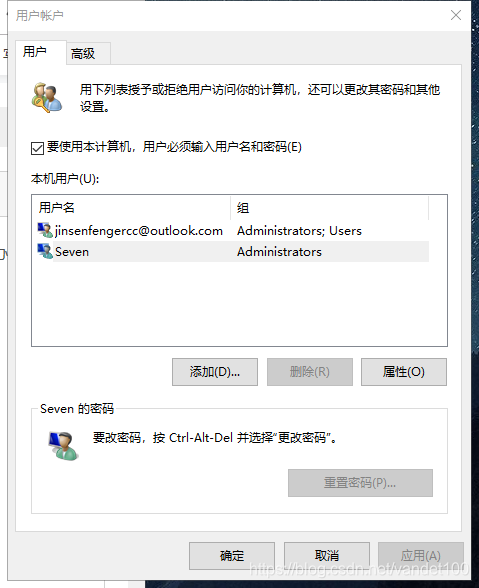Click empty area of user list
Screen dimensions: 479x588
click(239, 304)
